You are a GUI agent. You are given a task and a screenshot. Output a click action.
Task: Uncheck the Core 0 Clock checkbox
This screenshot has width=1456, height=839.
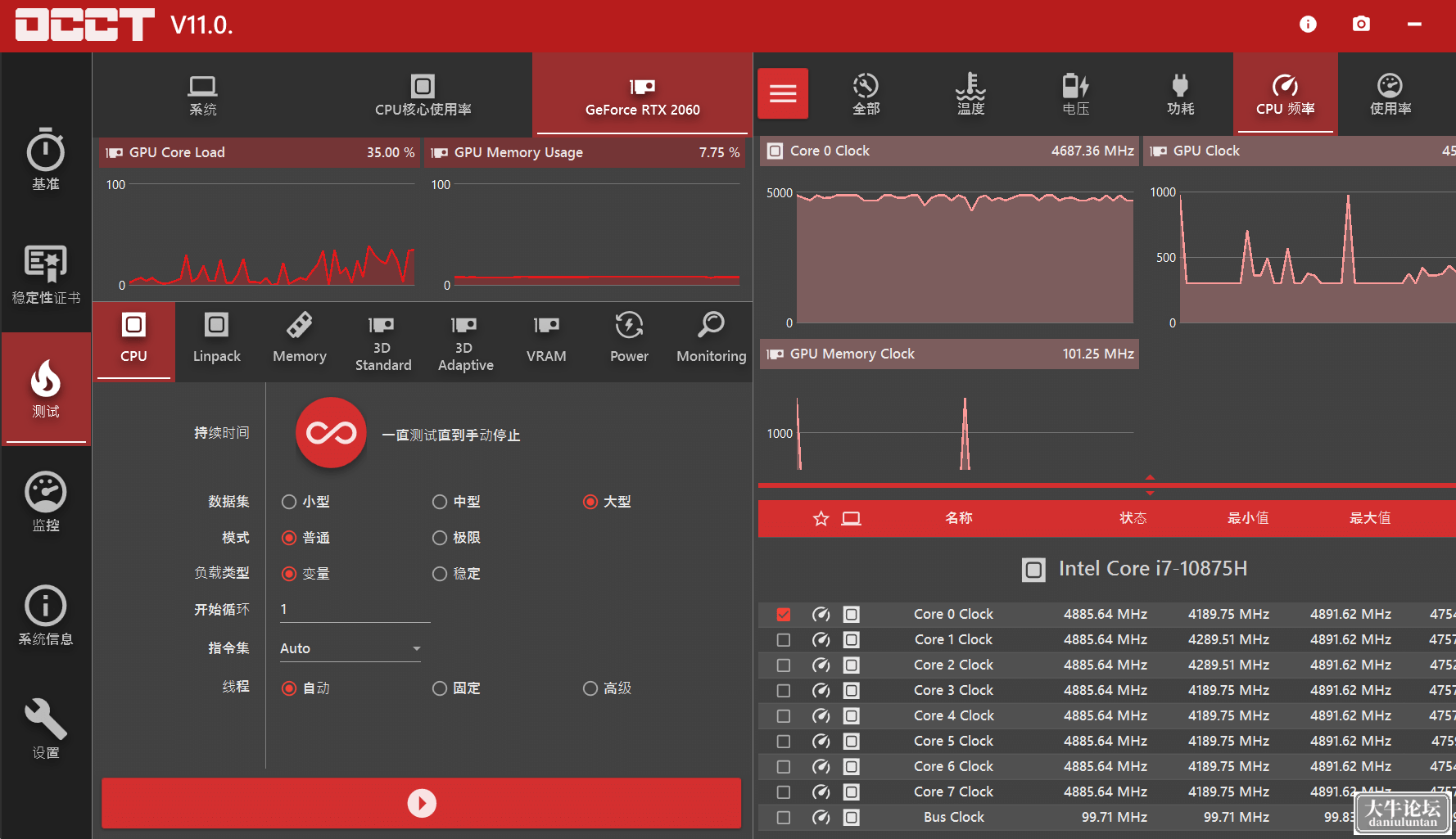click(784, 614)
